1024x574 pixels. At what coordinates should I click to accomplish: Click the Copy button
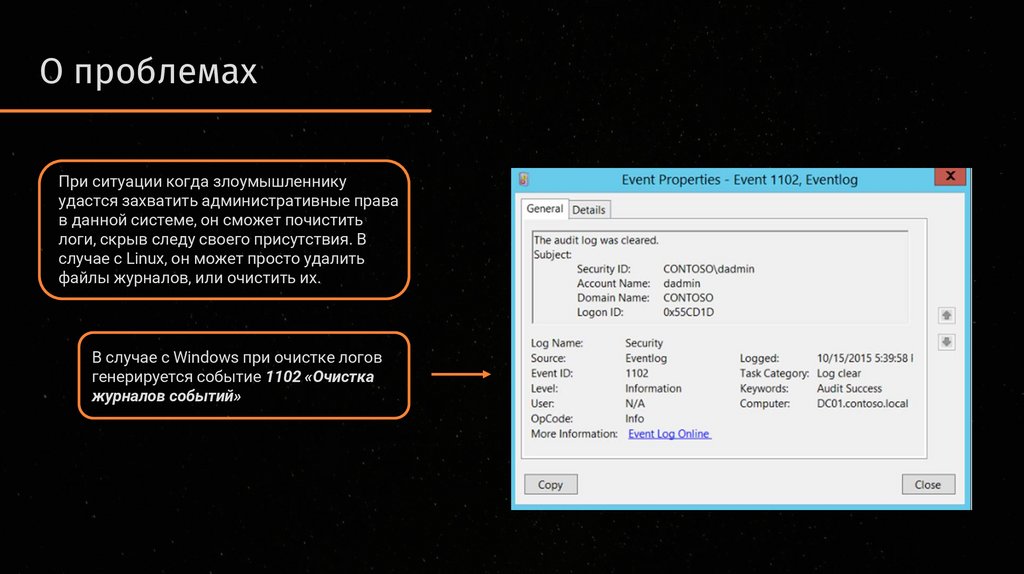pos(551,485)
